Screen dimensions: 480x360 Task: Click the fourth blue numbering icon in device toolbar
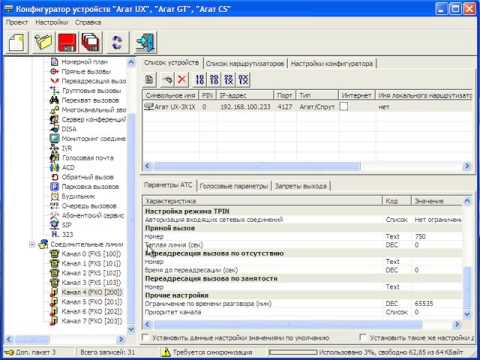[244, 79]
